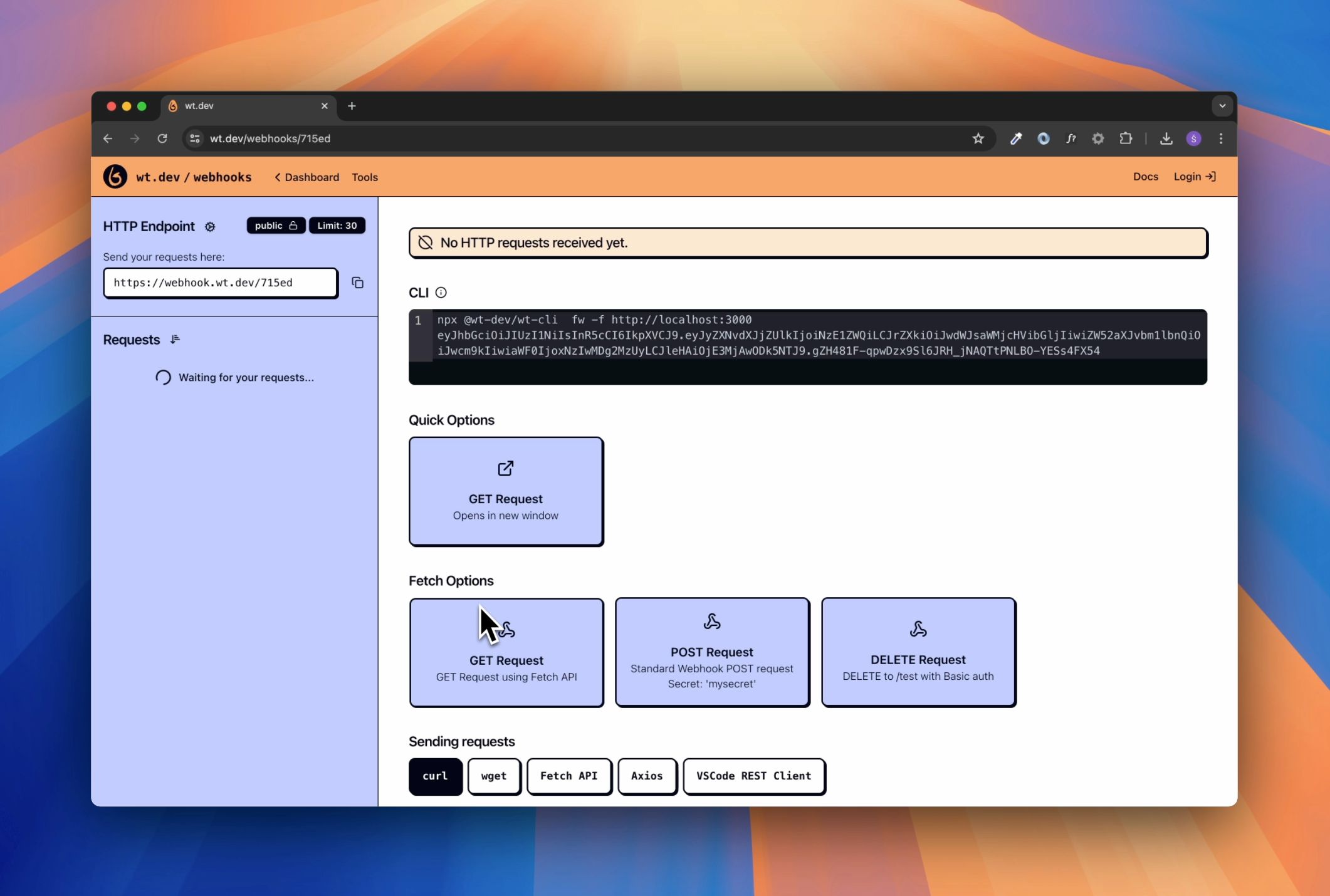The height and width of the screenshot is (896, 1330).
Task: Open Chrome three-dot menu
Action: [x=1220, y=138]
